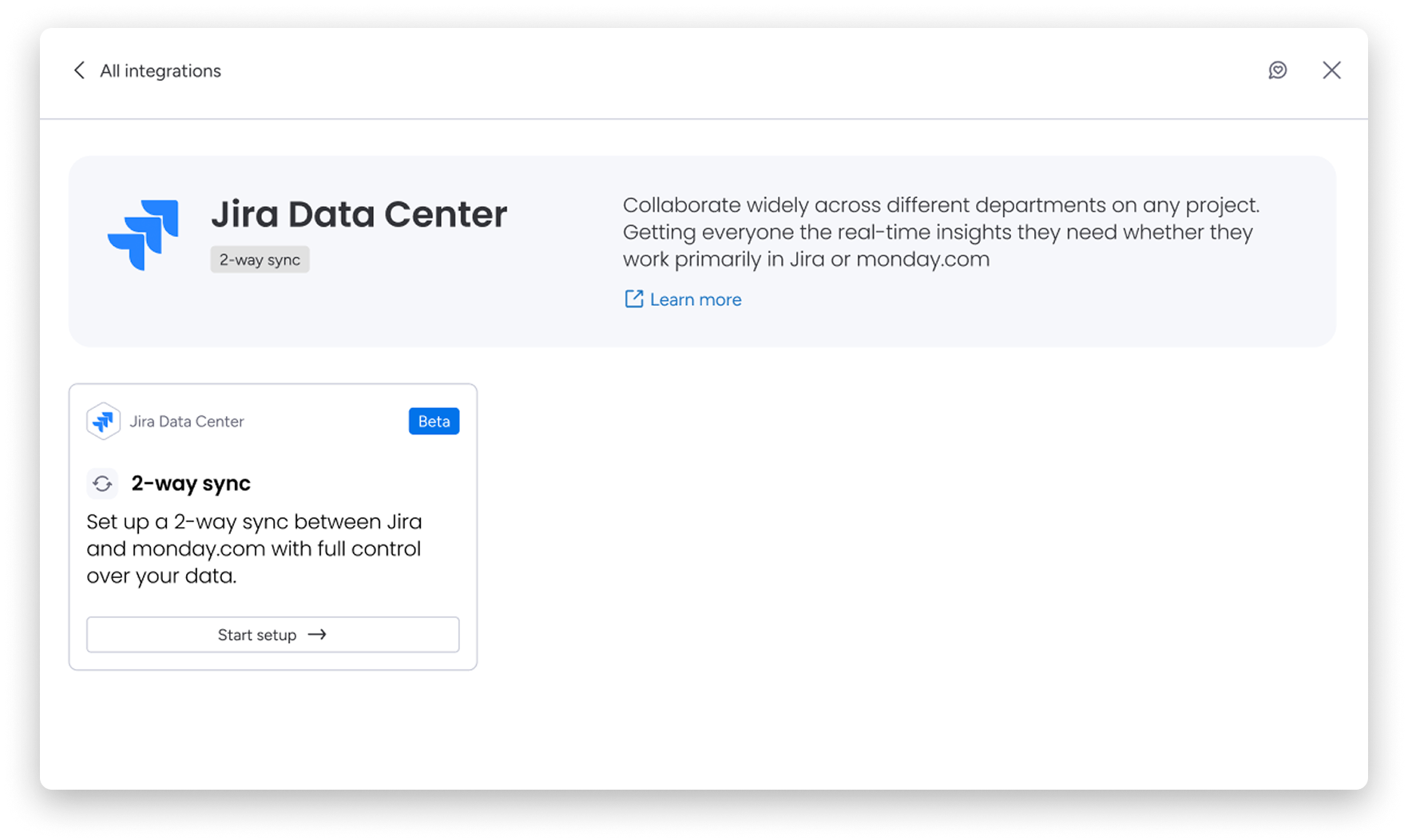Image resolution: width=1408 pixels, height=840 pixels.
Task: Click the Start setup button
Action: coord(273,635)
